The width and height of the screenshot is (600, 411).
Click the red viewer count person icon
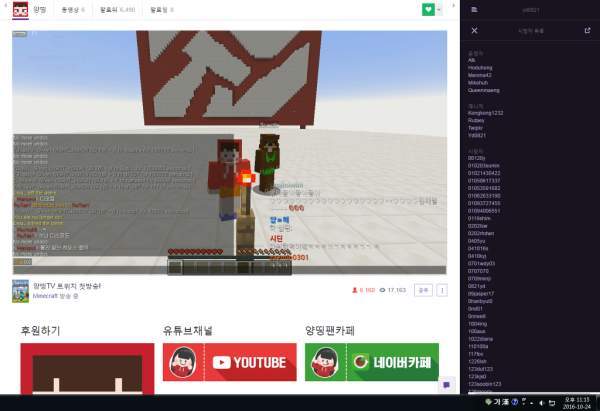tap(354, 290)
